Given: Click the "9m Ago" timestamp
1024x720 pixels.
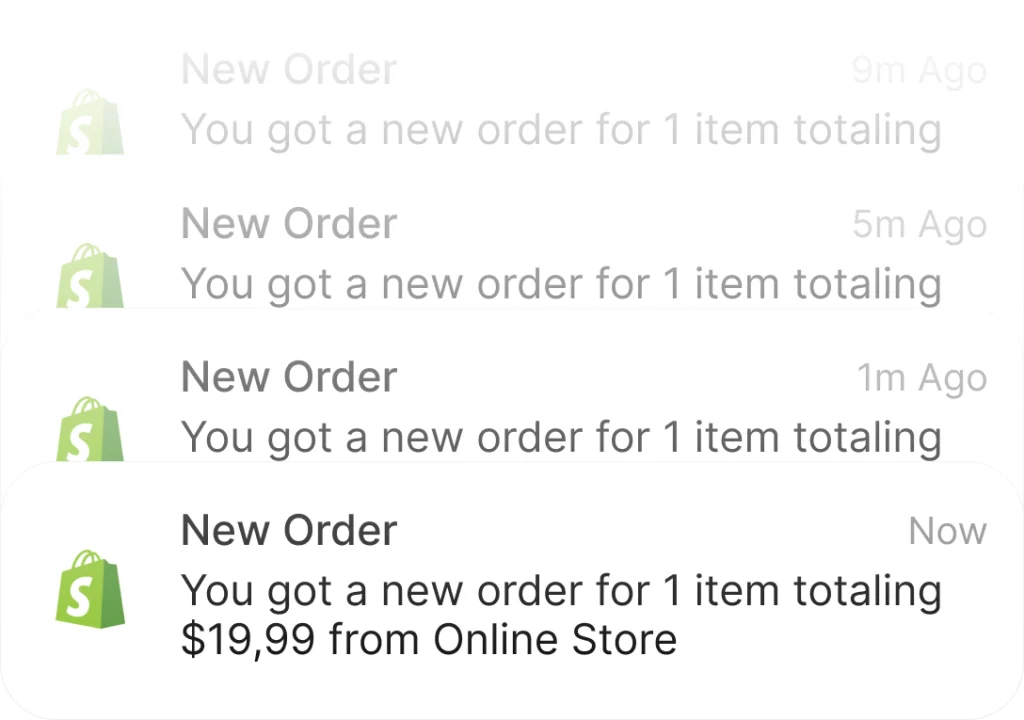Looking at the screenshot, I should (920, 71).
